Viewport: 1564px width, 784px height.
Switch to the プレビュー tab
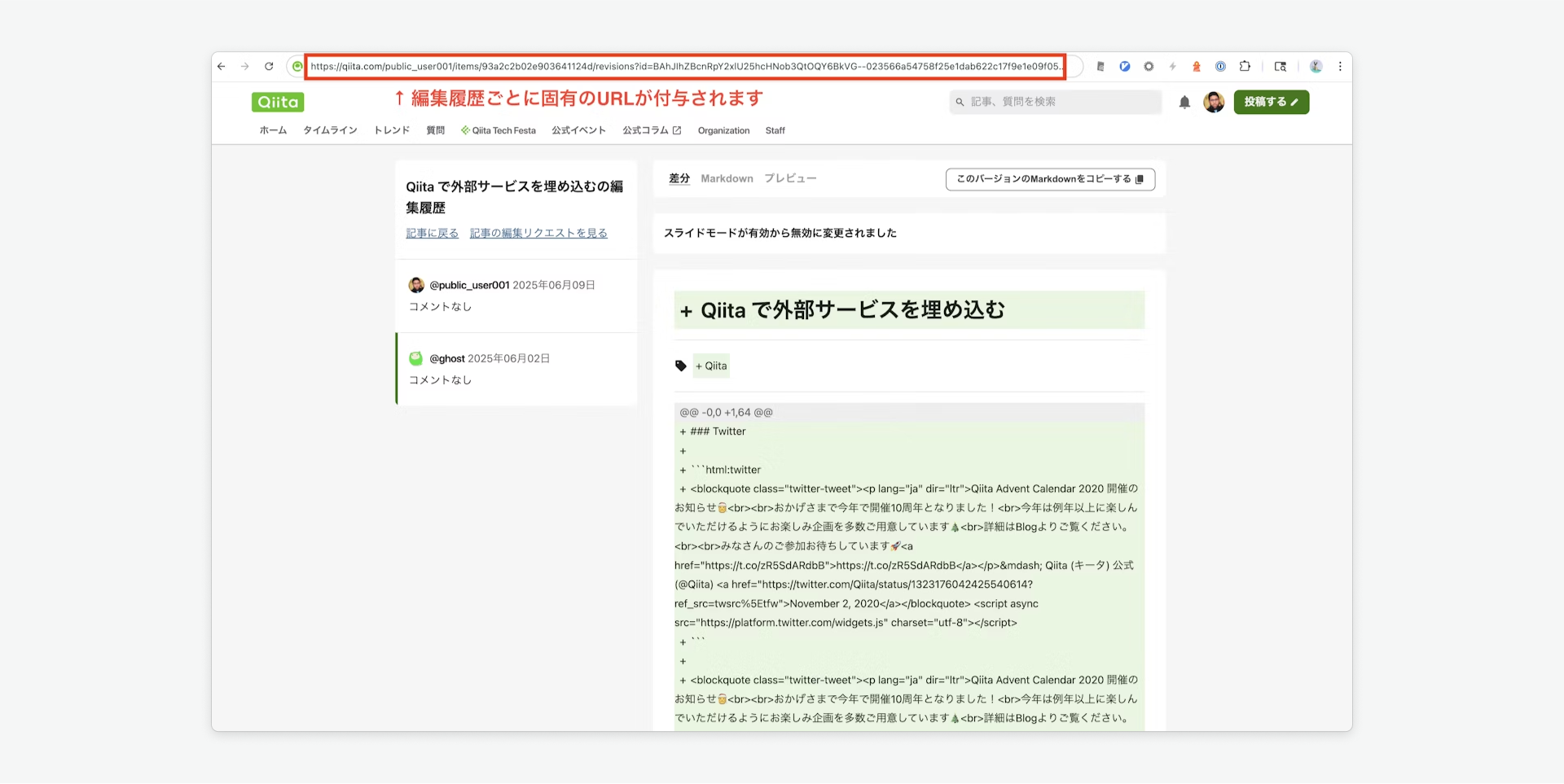click(790, 178)
